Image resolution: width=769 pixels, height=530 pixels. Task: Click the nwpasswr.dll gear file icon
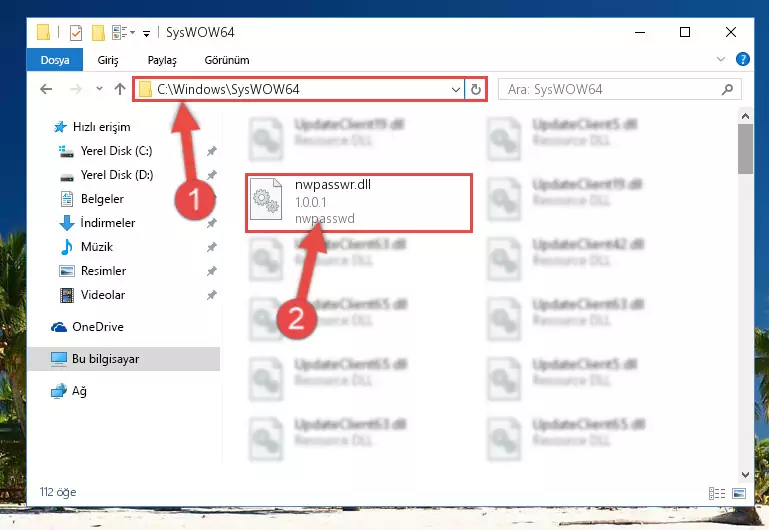tap(266, 199)
